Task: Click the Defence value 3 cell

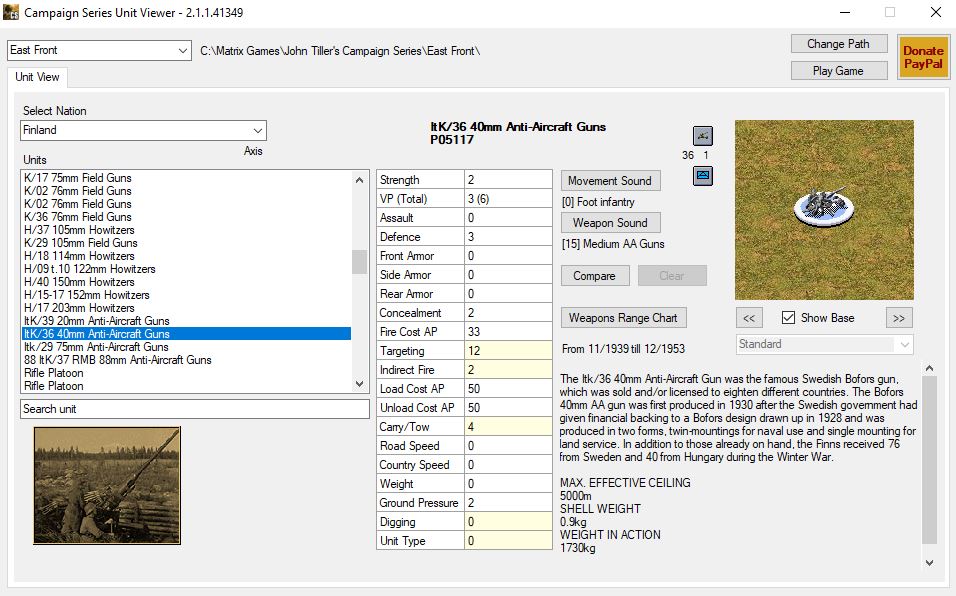Action: tap(508, 236)
